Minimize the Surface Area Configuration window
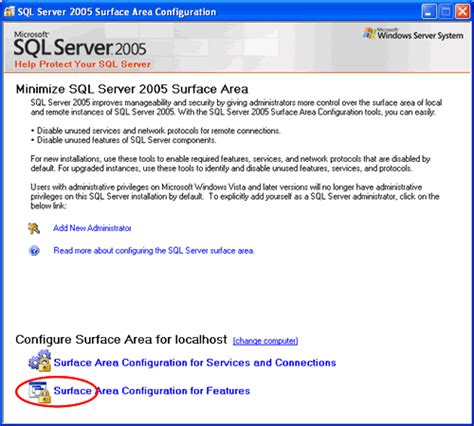 pos(429,12)
